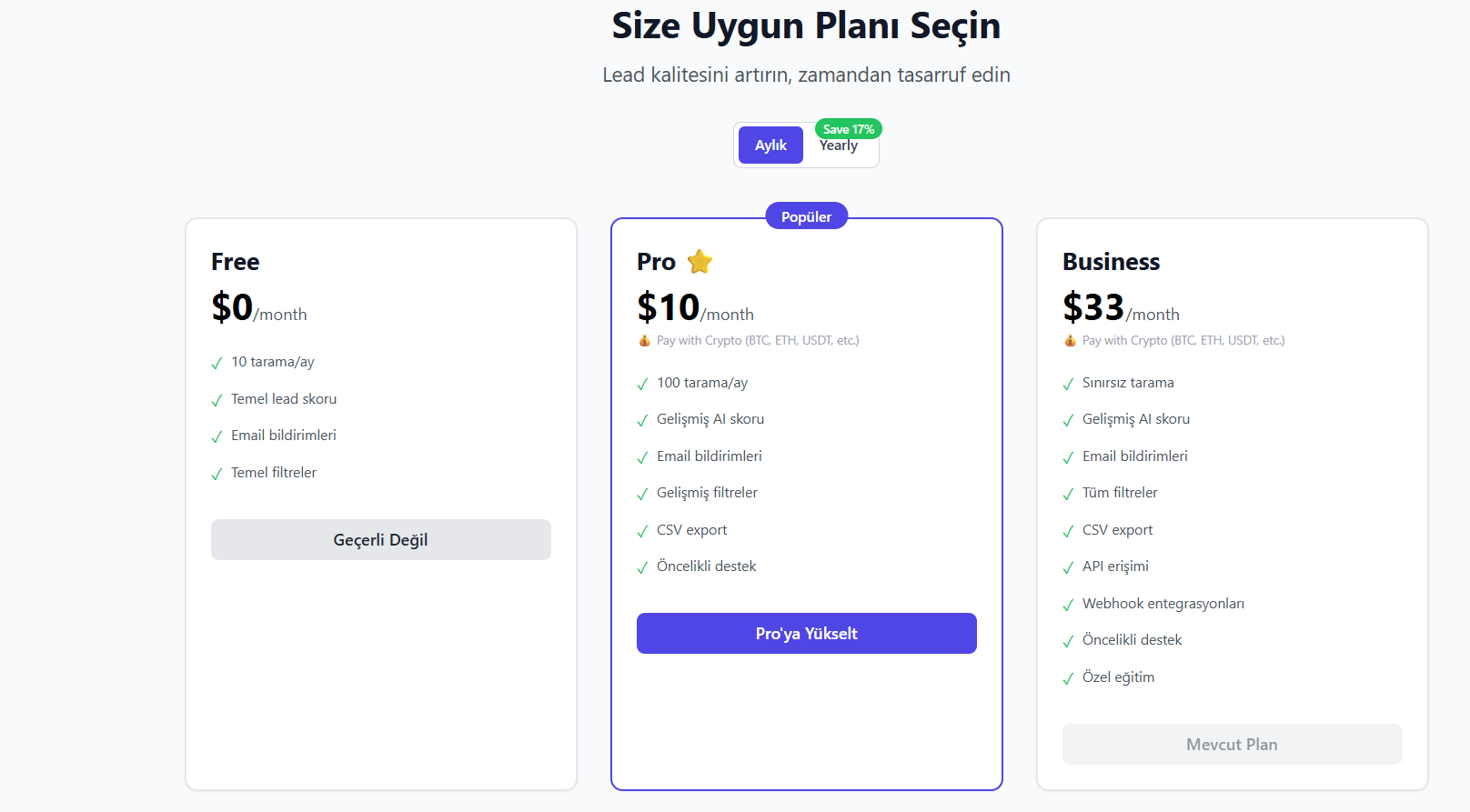The width and height of the screenshot is (1470, 812).
Task: Click the Save 17% badge
Action: point(848,129)
